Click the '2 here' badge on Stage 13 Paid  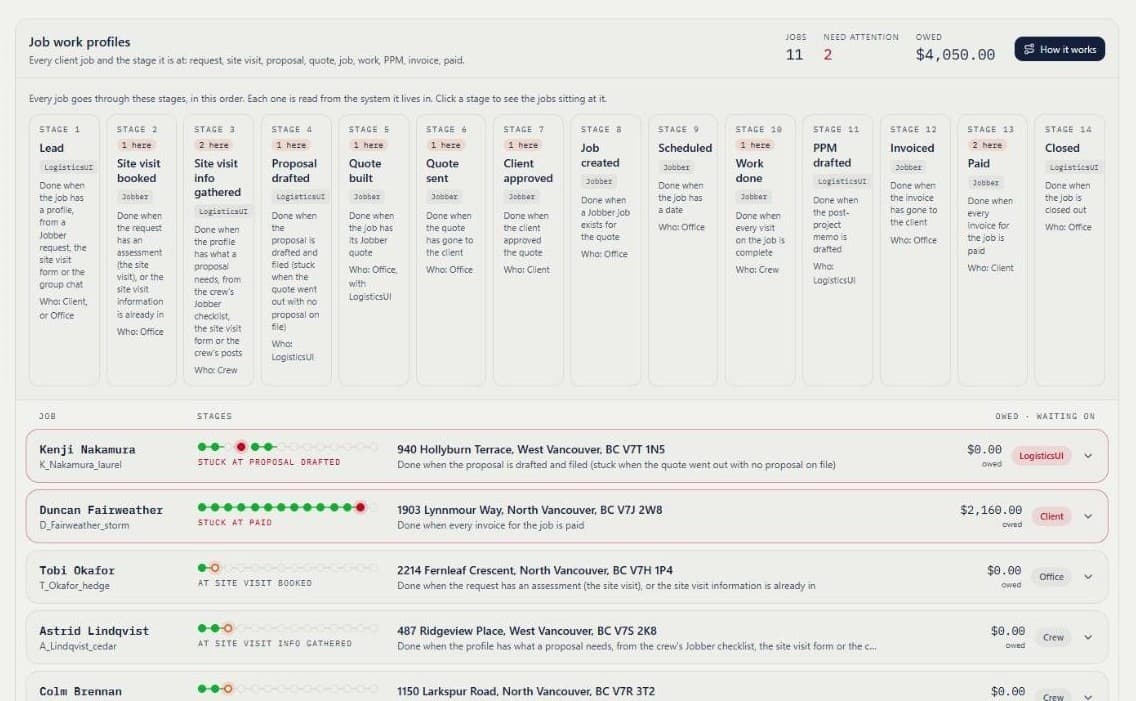[987, 145]
